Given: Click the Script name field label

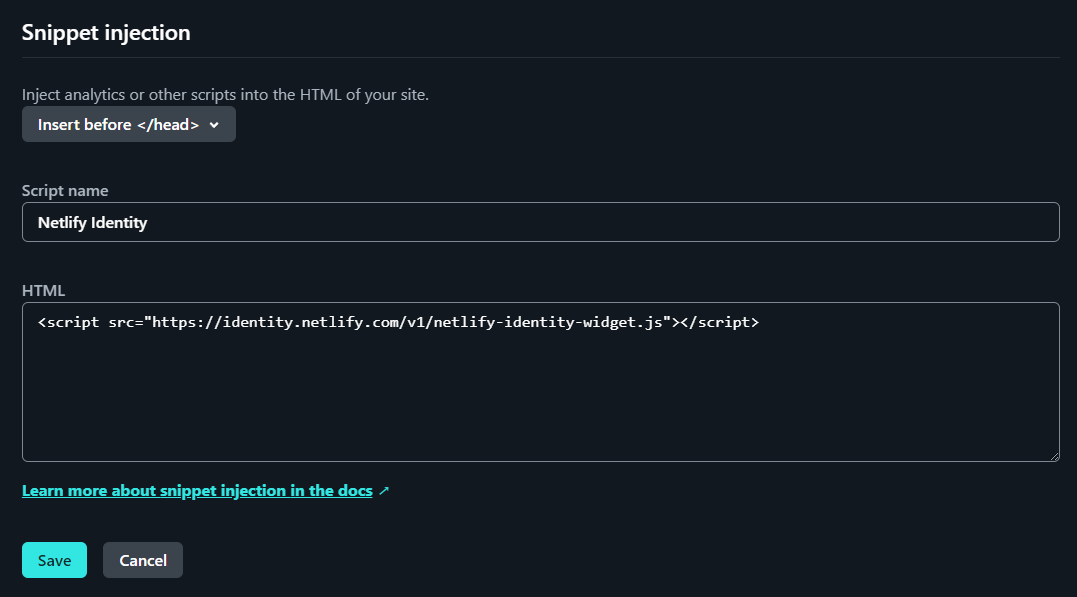Looking at the screenshot, I should pos(65,190).
